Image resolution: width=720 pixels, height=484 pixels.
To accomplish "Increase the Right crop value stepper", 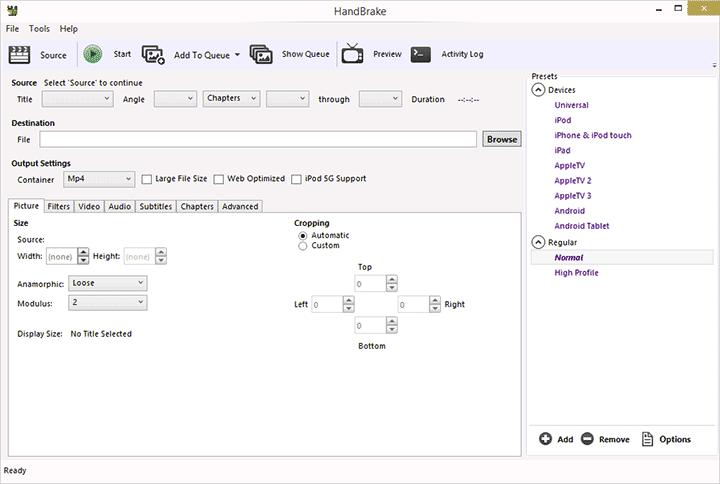I will (435, 300).
